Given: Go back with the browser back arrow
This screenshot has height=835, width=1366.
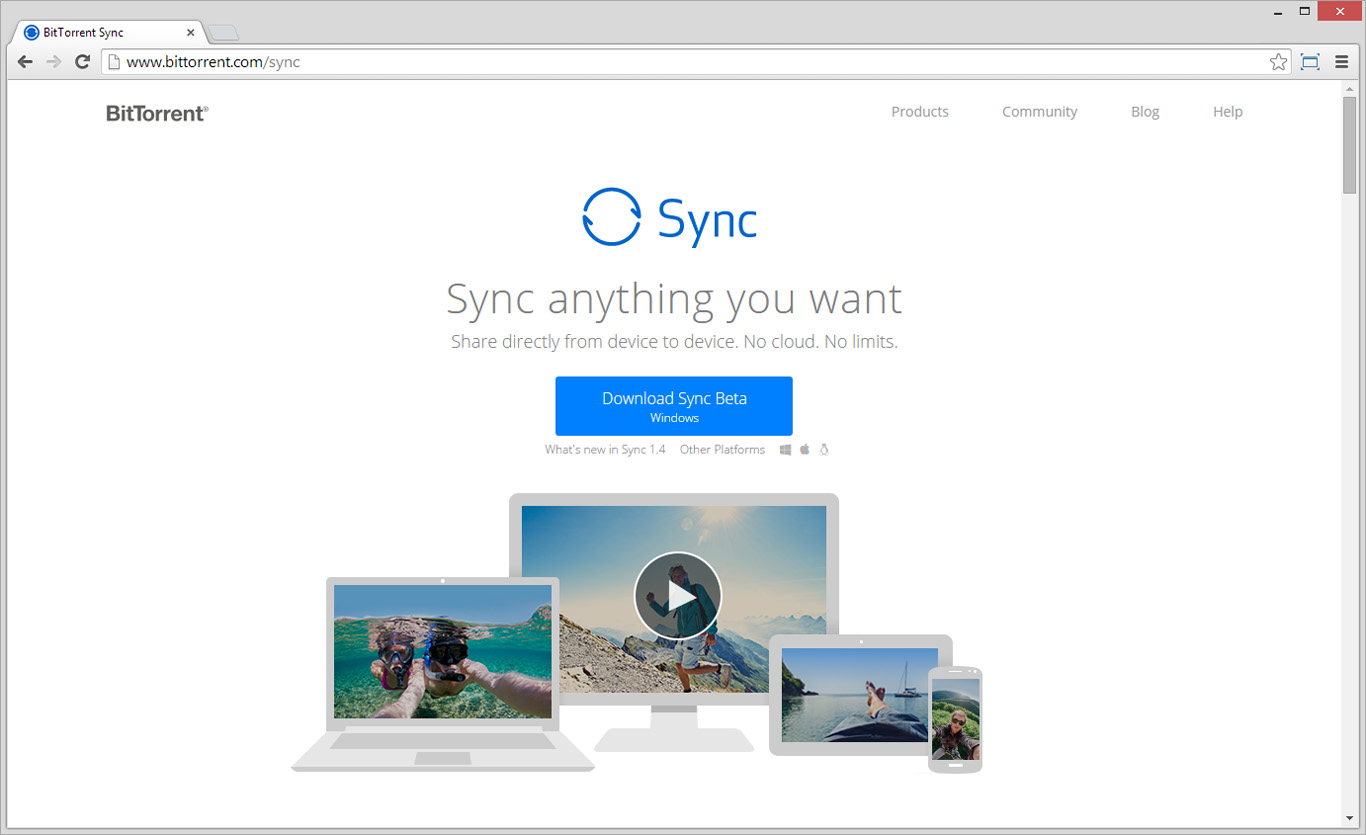Looking at the screenshot, I should coord(25,62).
